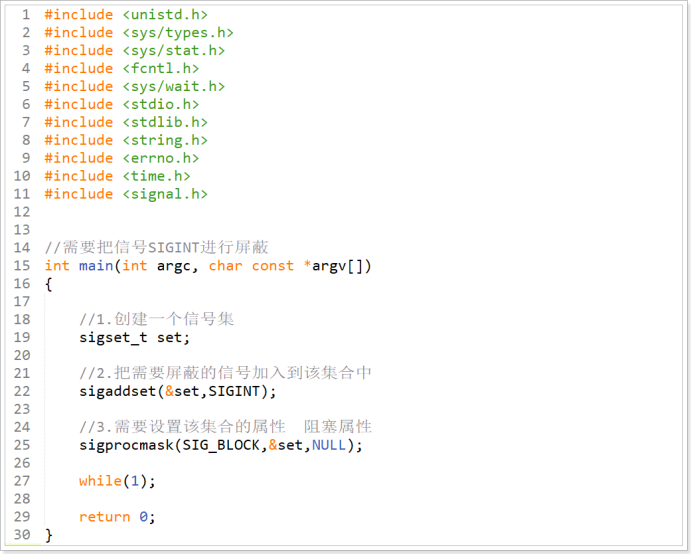Click the return 0 statement
This screenshot has width=691, height=554.
(x=117, y=517)
